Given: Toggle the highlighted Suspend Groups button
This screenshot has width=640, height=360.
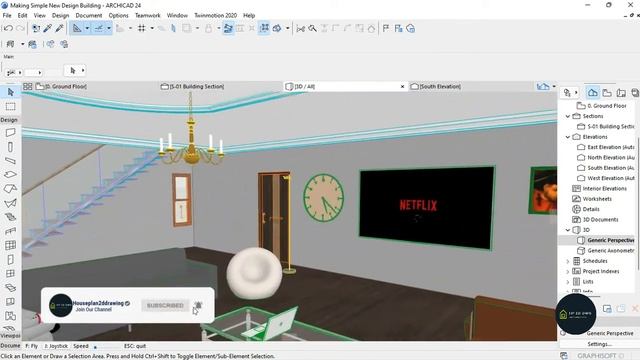Looking at the screenshot, I should click(x=264, y=28).
